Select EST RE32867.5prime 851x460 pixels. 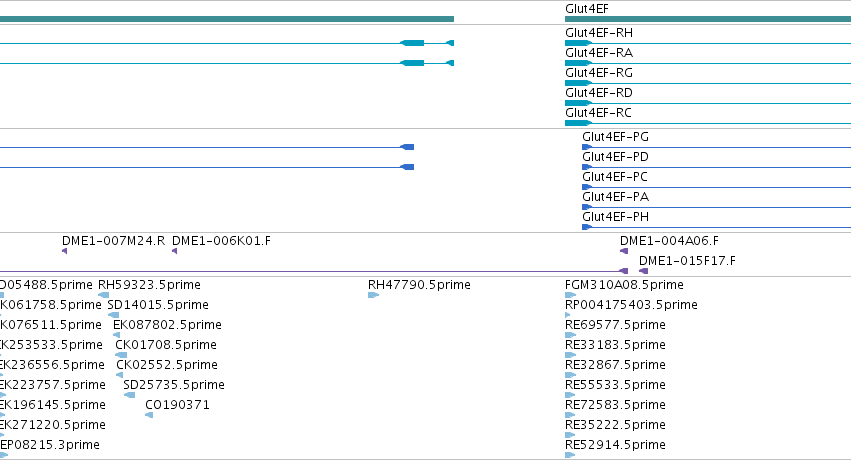pos(615,366)
